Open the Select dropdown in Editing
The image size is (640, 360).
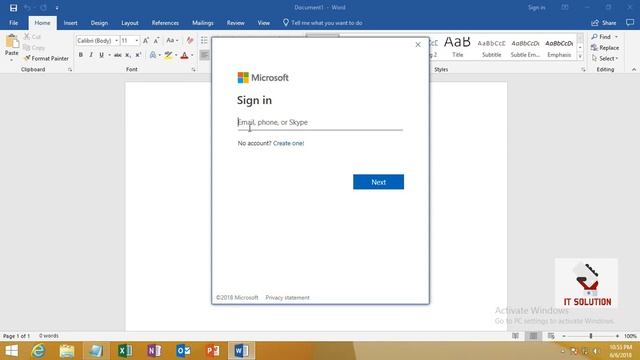[604, 58]
